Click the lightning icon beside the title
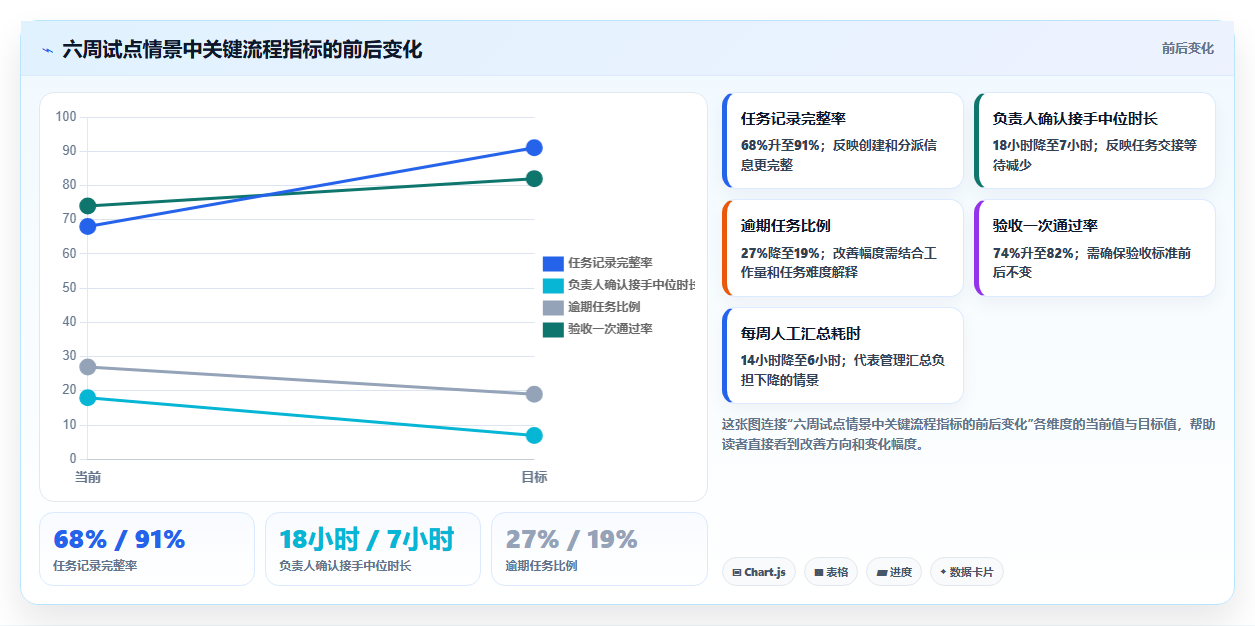1255x626 pixels. (x=47, y=50)
